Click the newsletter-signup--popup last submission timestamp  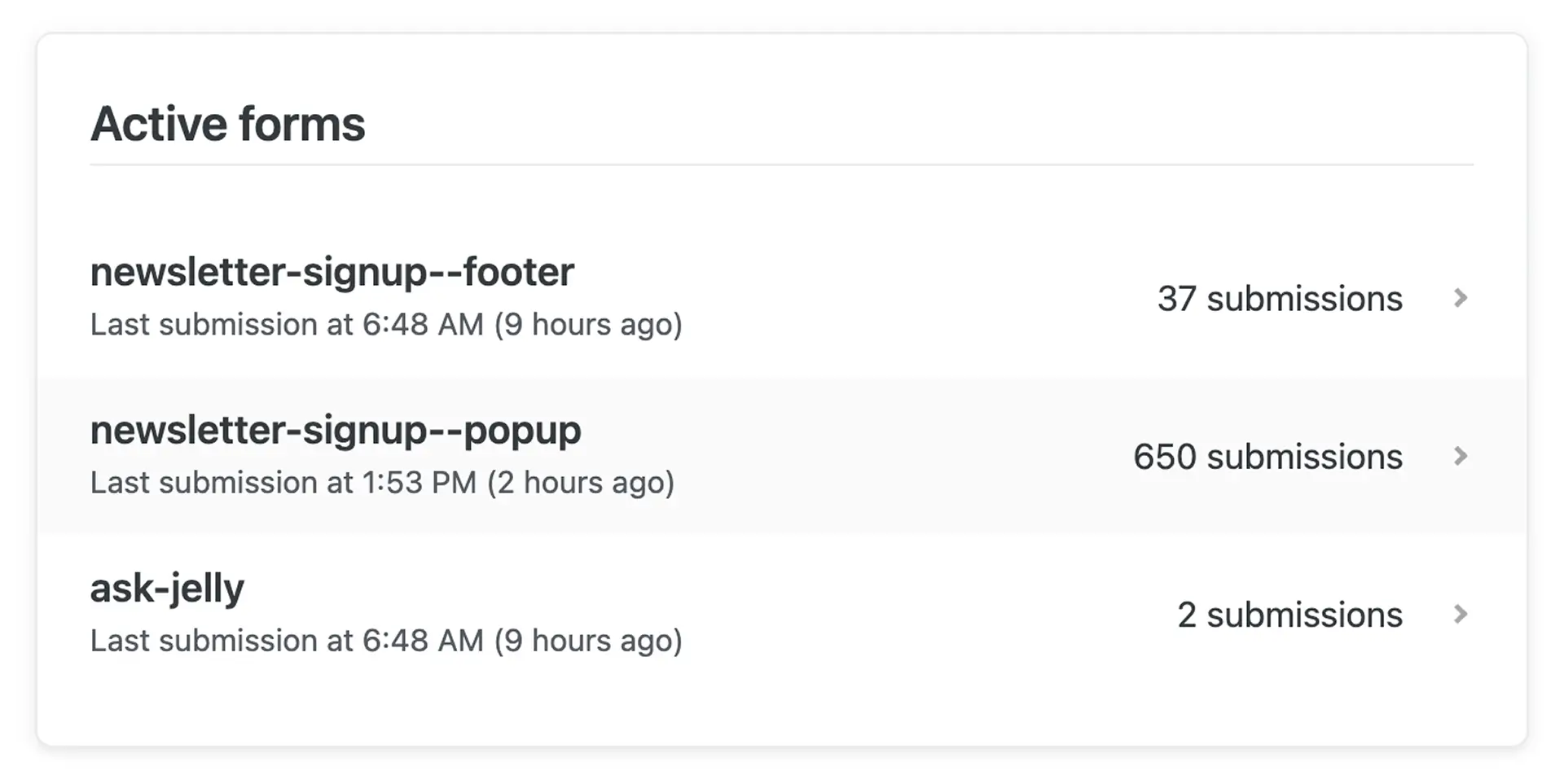pos(383,482)
